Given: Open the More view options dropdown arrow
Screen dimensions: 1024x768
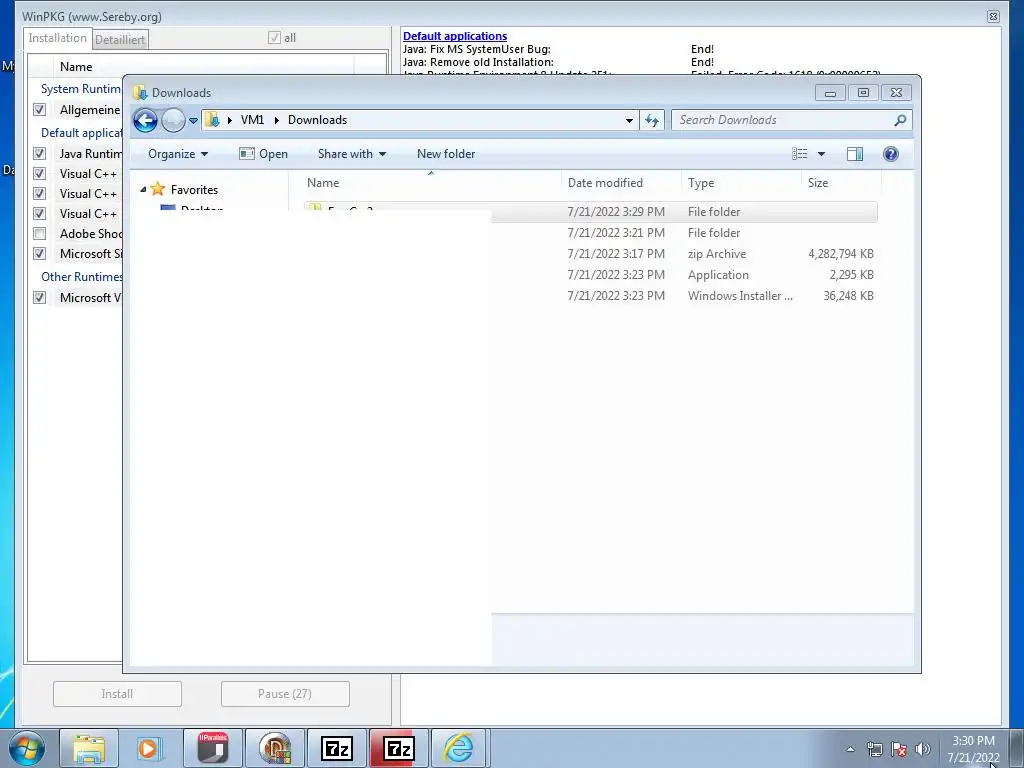Looking at the screenshot, I should tap(822, 154).
